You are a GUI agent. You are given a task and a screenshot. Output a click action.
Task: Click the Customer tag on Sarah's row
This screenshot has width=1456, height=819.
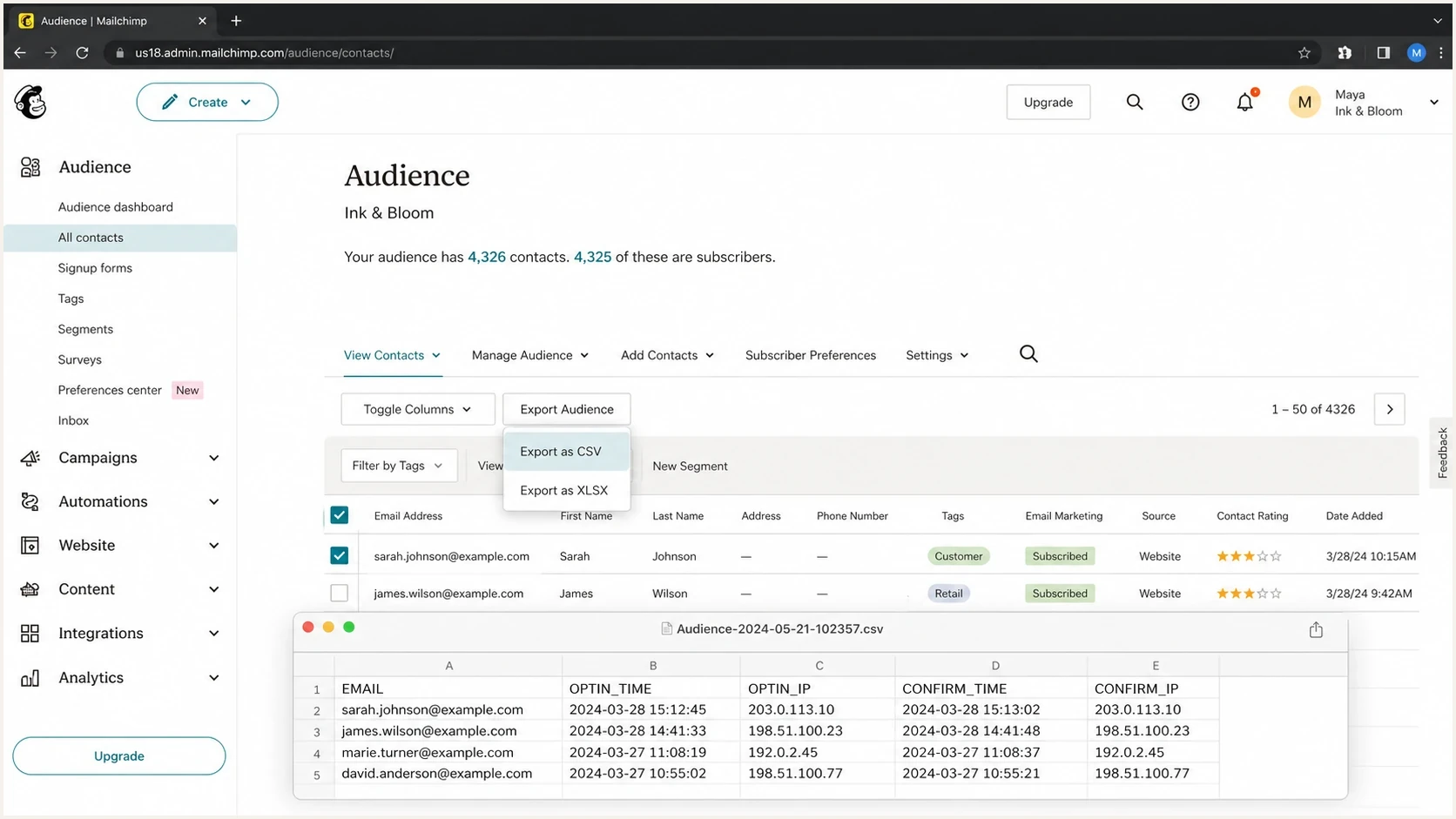point(958,556)
